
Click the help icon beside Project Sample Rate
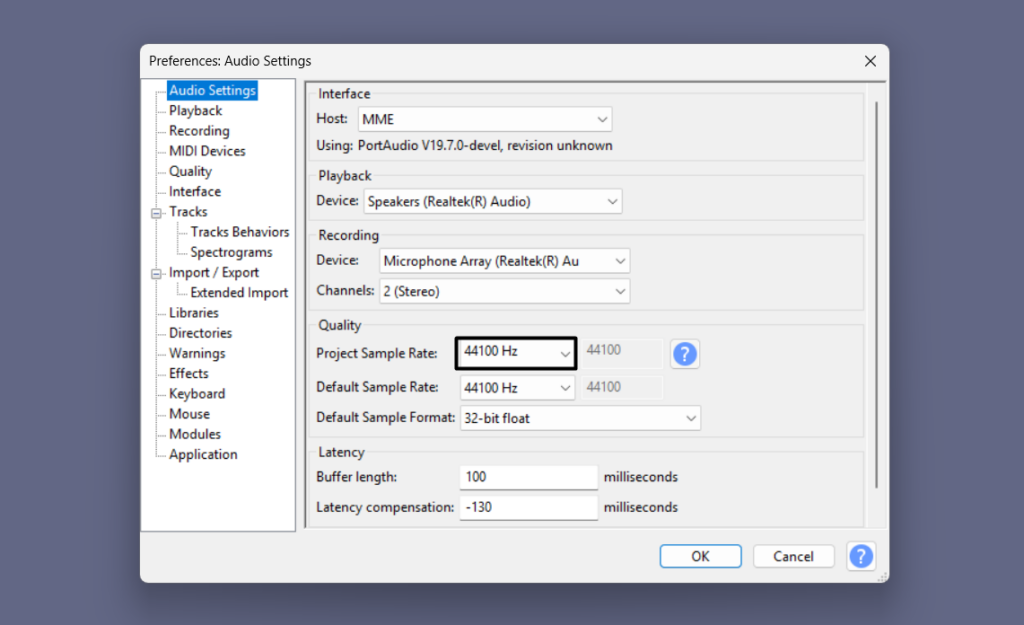coord(685,354)
